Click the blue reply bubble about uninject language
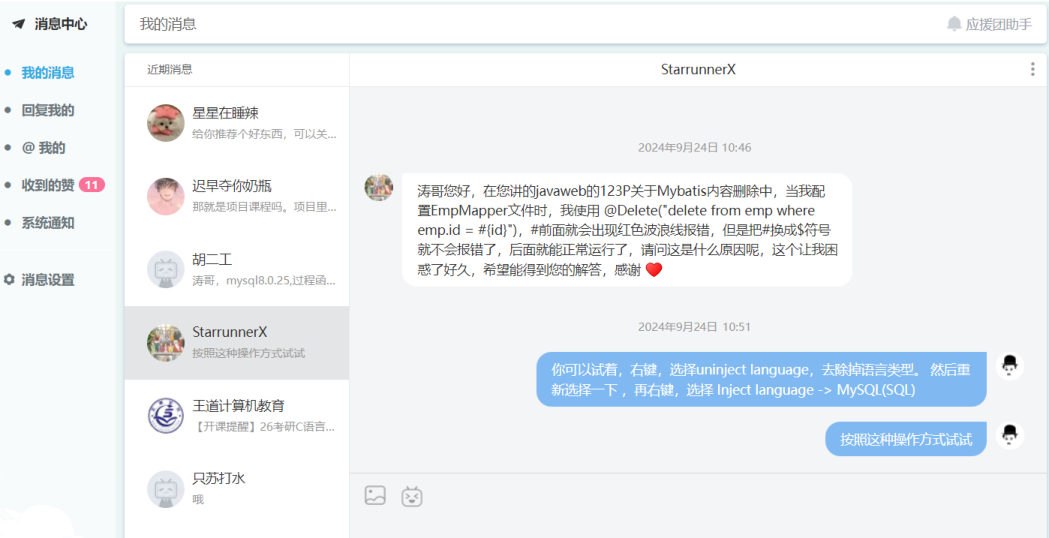This screenshot has width=1049, height=538. (x=761, y=379)
